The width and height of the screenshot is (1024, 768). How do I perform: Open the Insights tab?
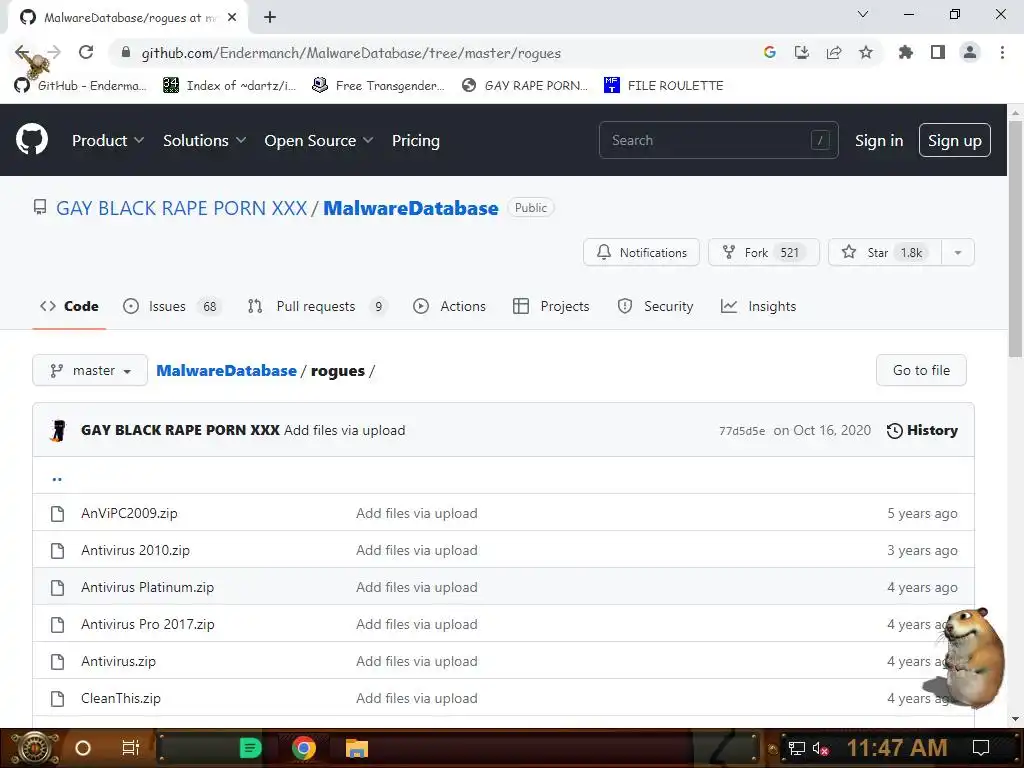click(x=758, y=306)
